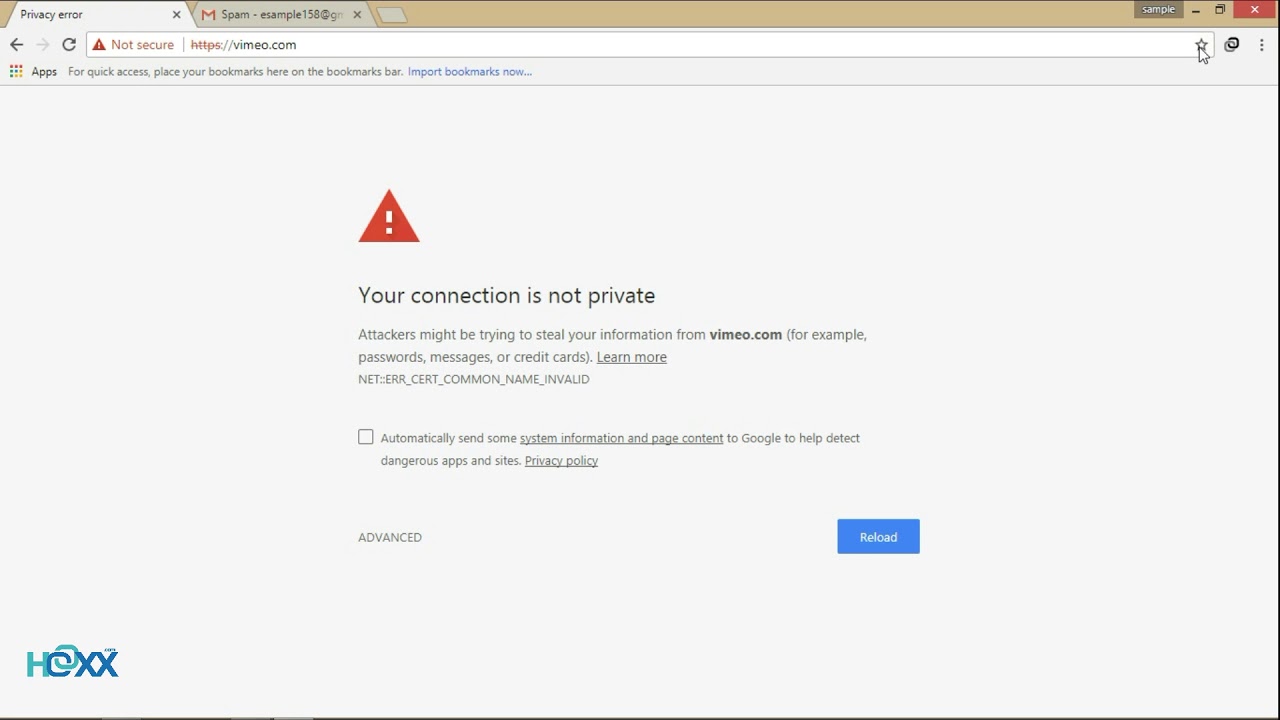This screenshot has width=1280, height=720.
Task: Click the NET::ERR_CERT_COMMON_NAME_INVALID error code
Action: click(x=474, y=379)
